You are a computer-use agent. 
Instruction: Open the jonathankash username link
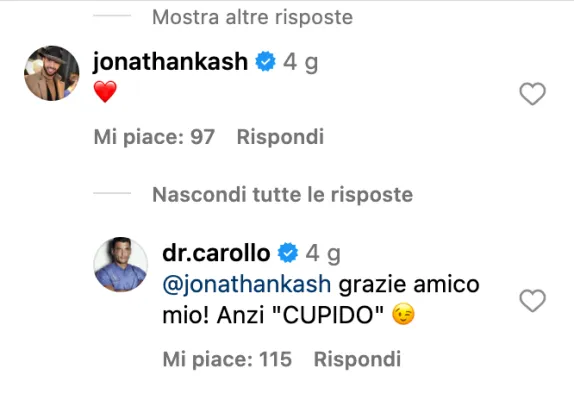click(170, 61)
